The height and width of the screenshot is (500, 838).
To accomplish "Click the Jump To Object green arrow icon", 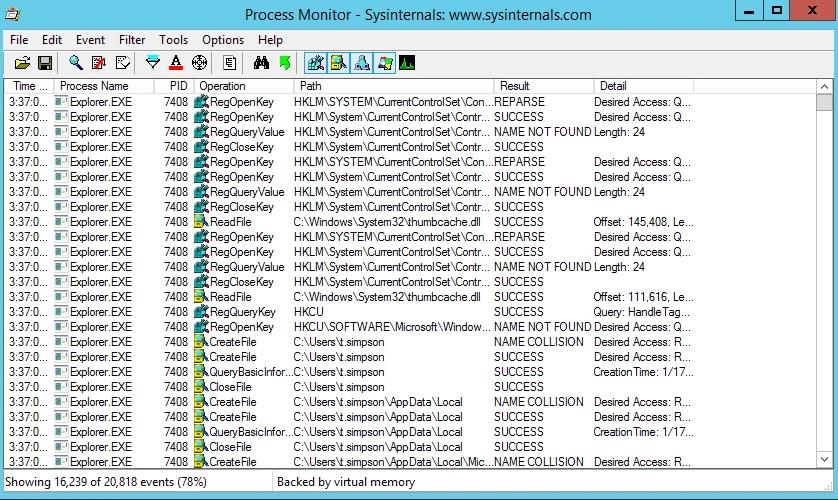I will pos(285,63).
